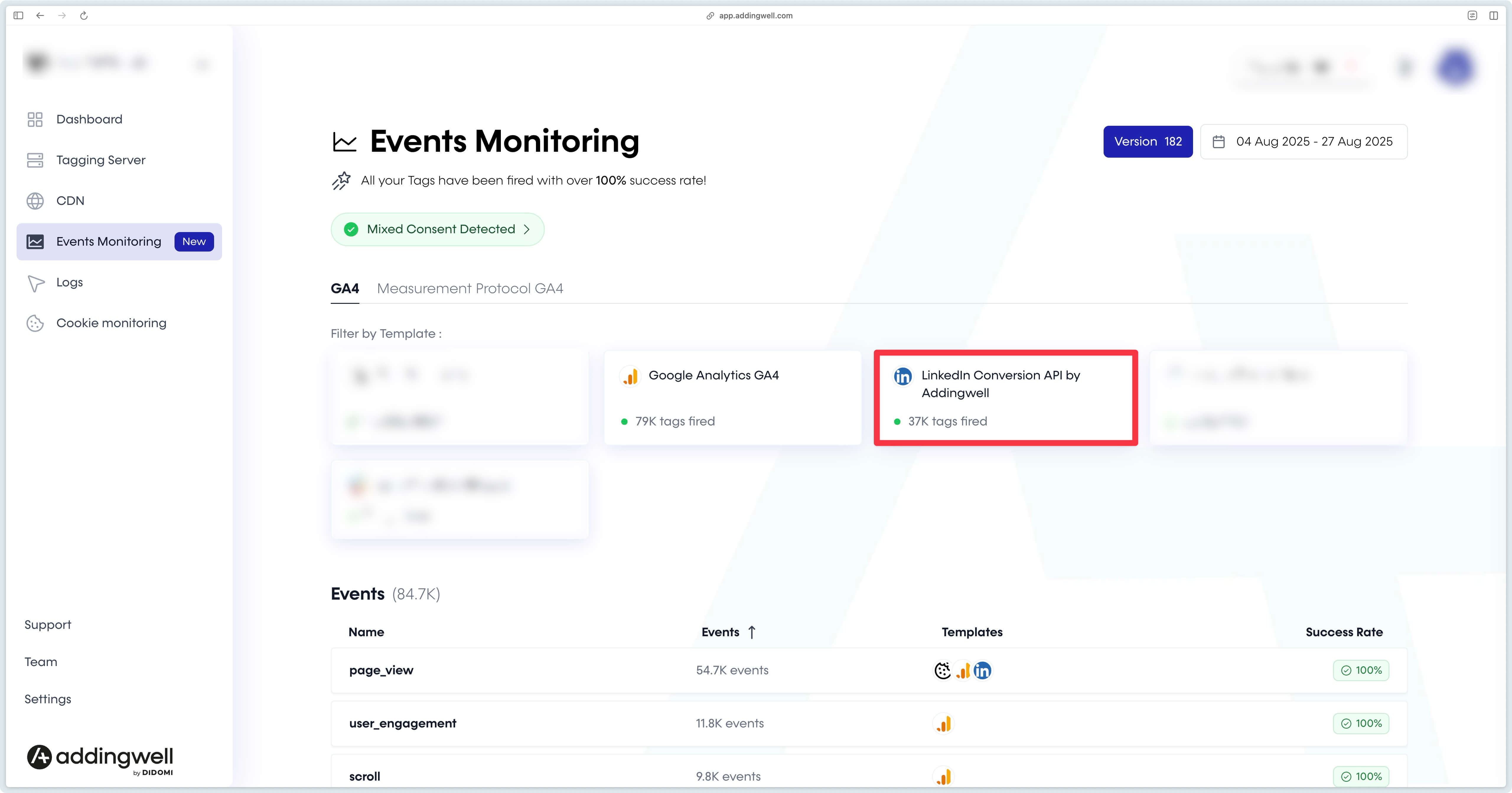The height and width of the screenshot is (793, 1512).
Task: Open the page_view event row
Action: tap(869, 671)
